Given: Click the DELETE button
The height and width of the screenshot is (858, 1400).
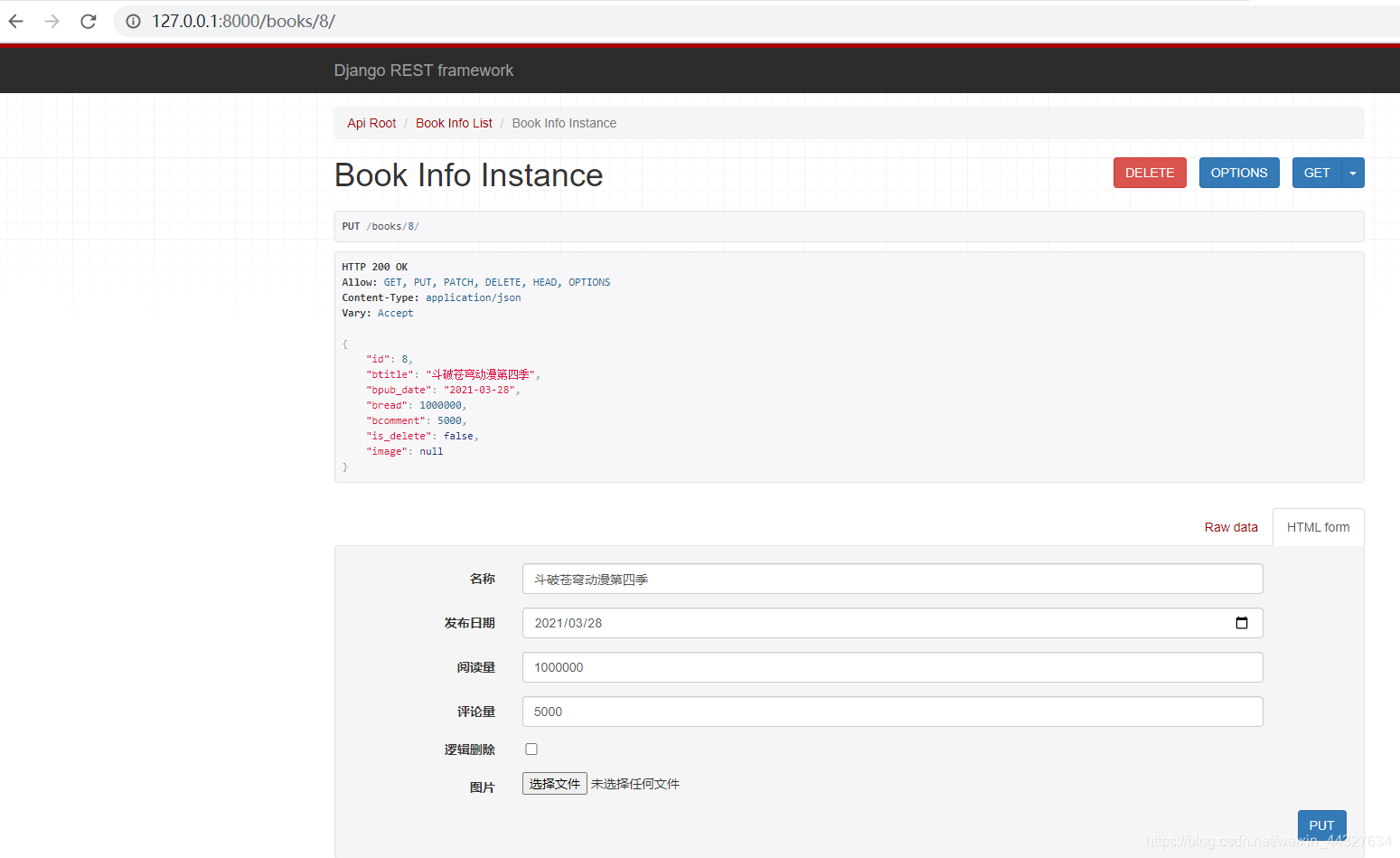Looking at the screenshot, I should (x=1150, y=173).
